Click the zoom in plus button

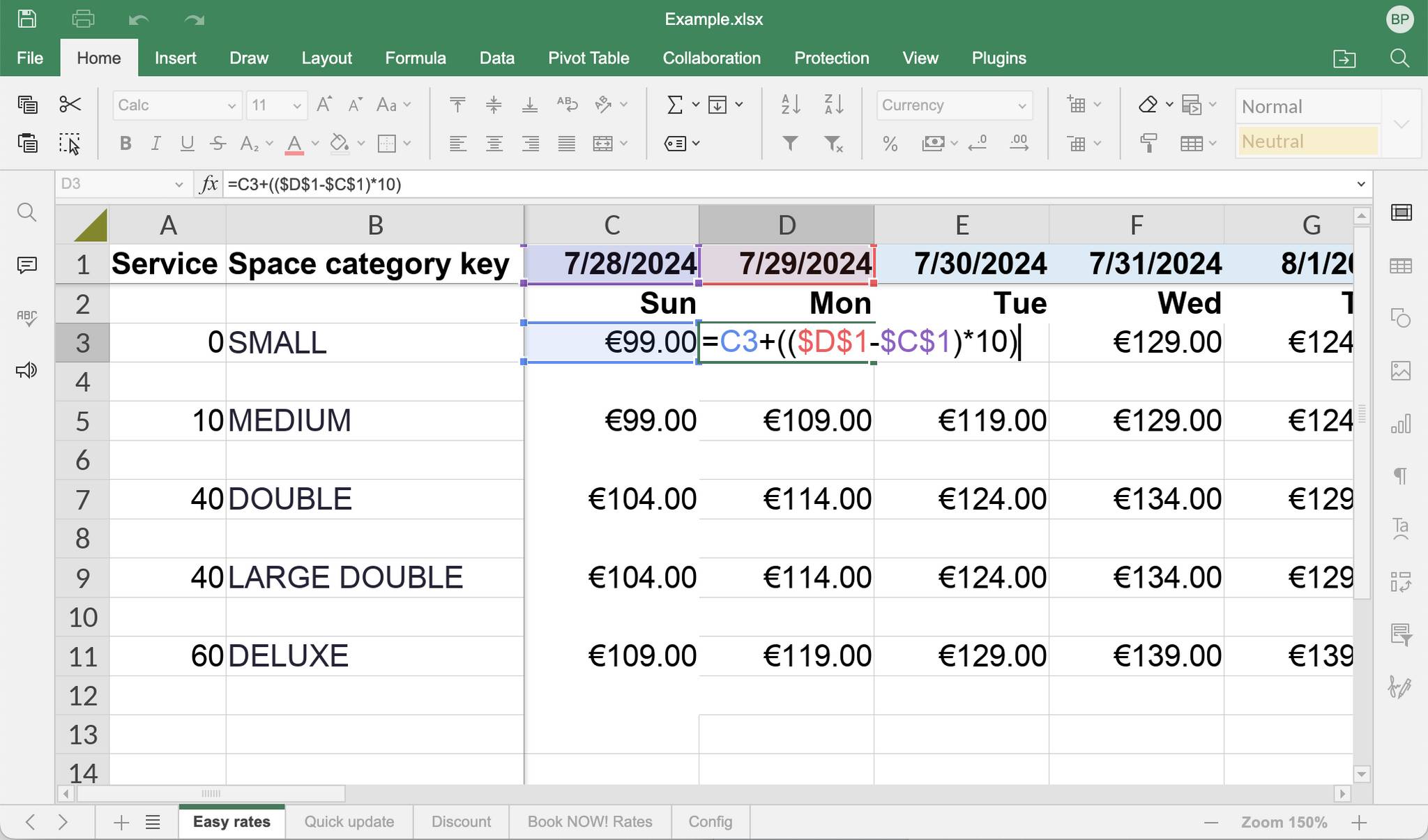coord(1358,823)
